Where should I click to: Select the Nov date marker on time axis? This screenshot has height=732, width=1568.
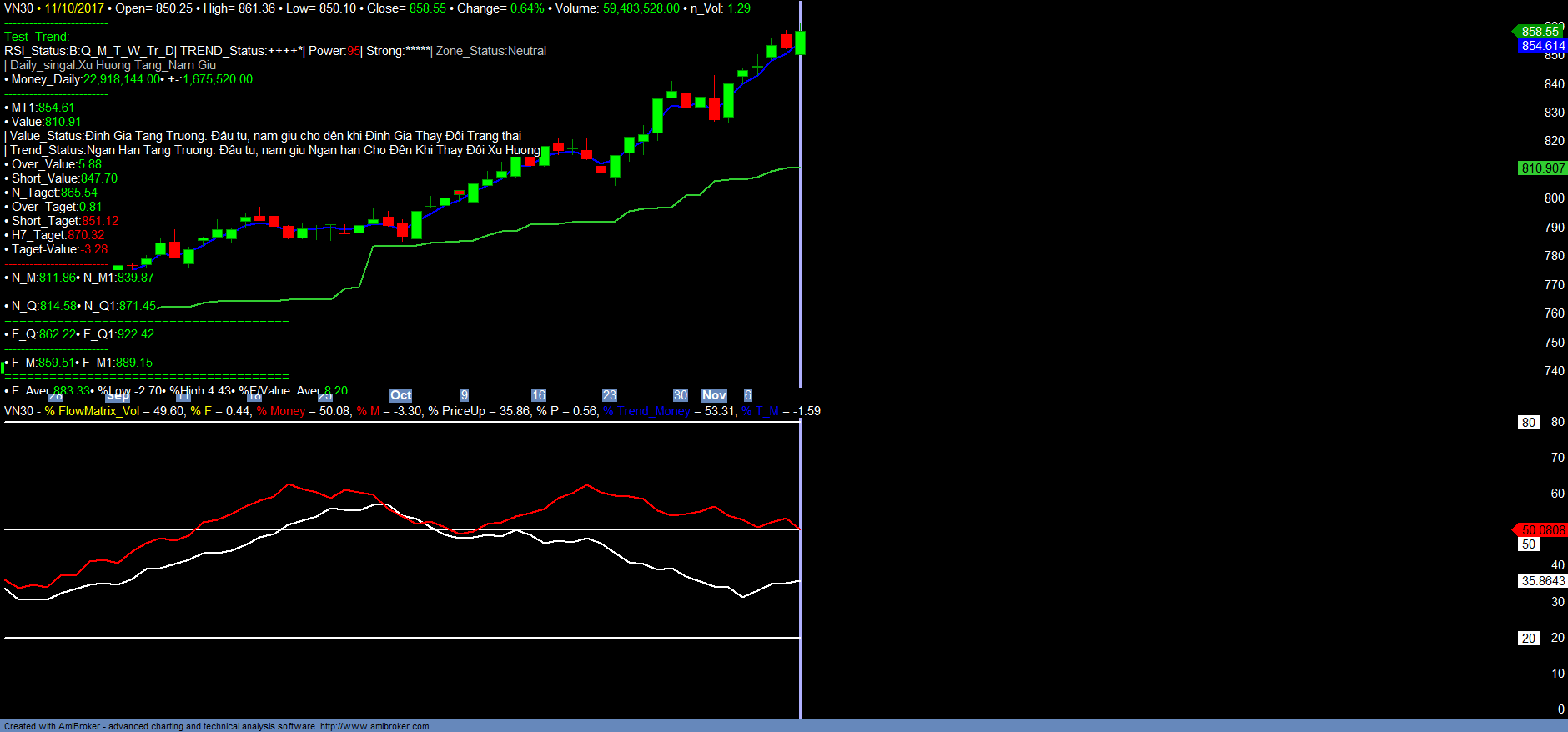tap(714, 395)
